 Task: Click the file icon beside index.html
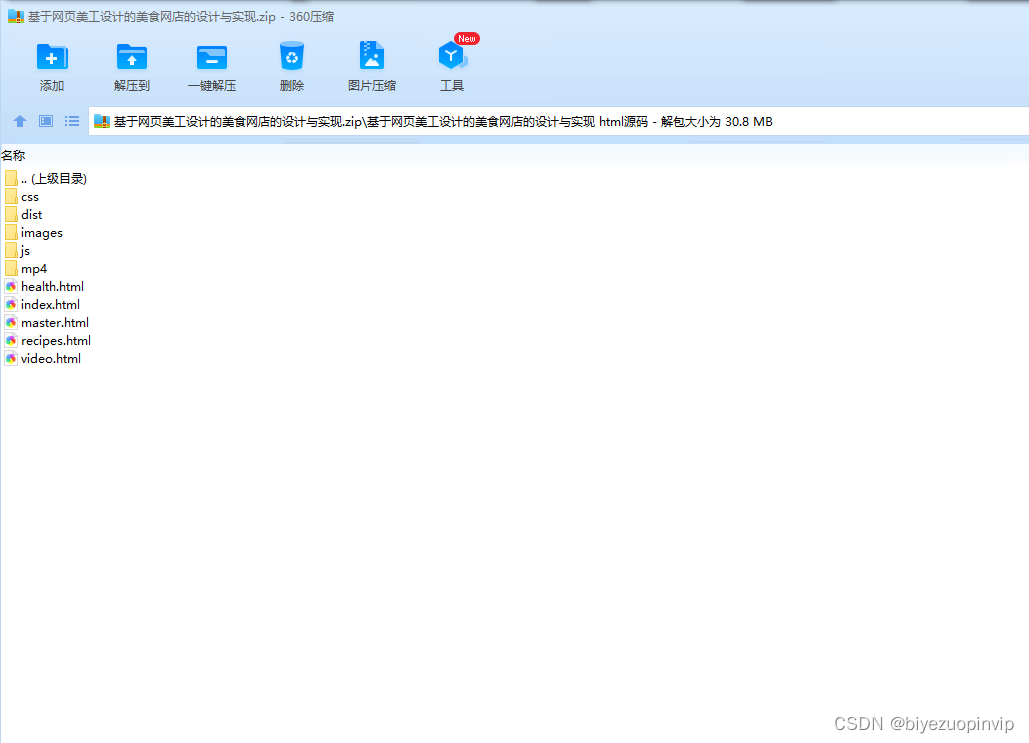click(11, 305)
